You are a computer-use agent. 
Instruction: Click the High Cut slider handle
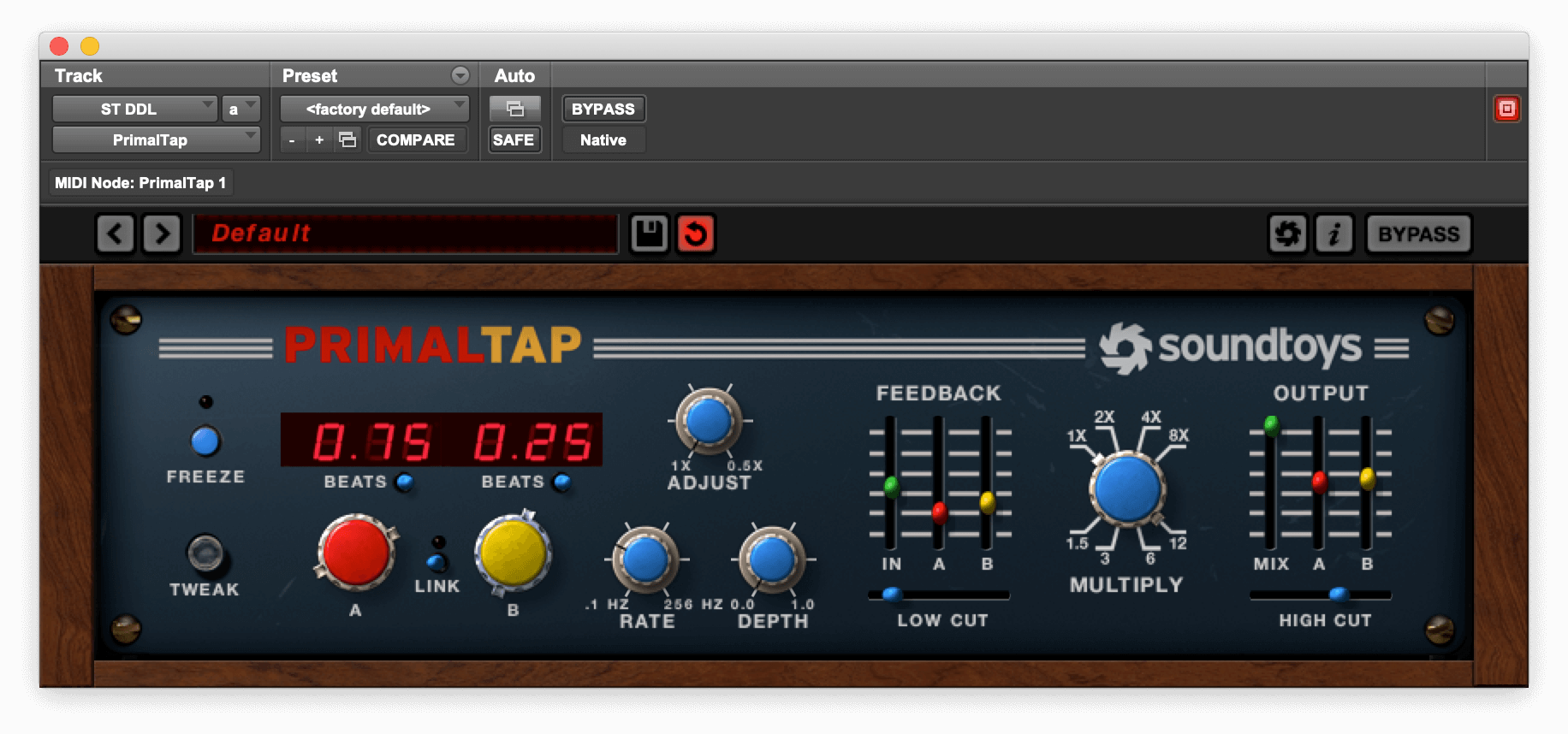click(x=1339, y=594)
